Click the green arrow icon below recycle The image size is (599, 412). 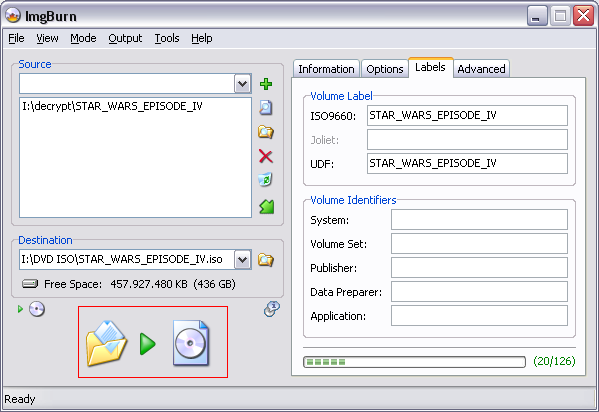pyautogui.click(x=267, y=207)
